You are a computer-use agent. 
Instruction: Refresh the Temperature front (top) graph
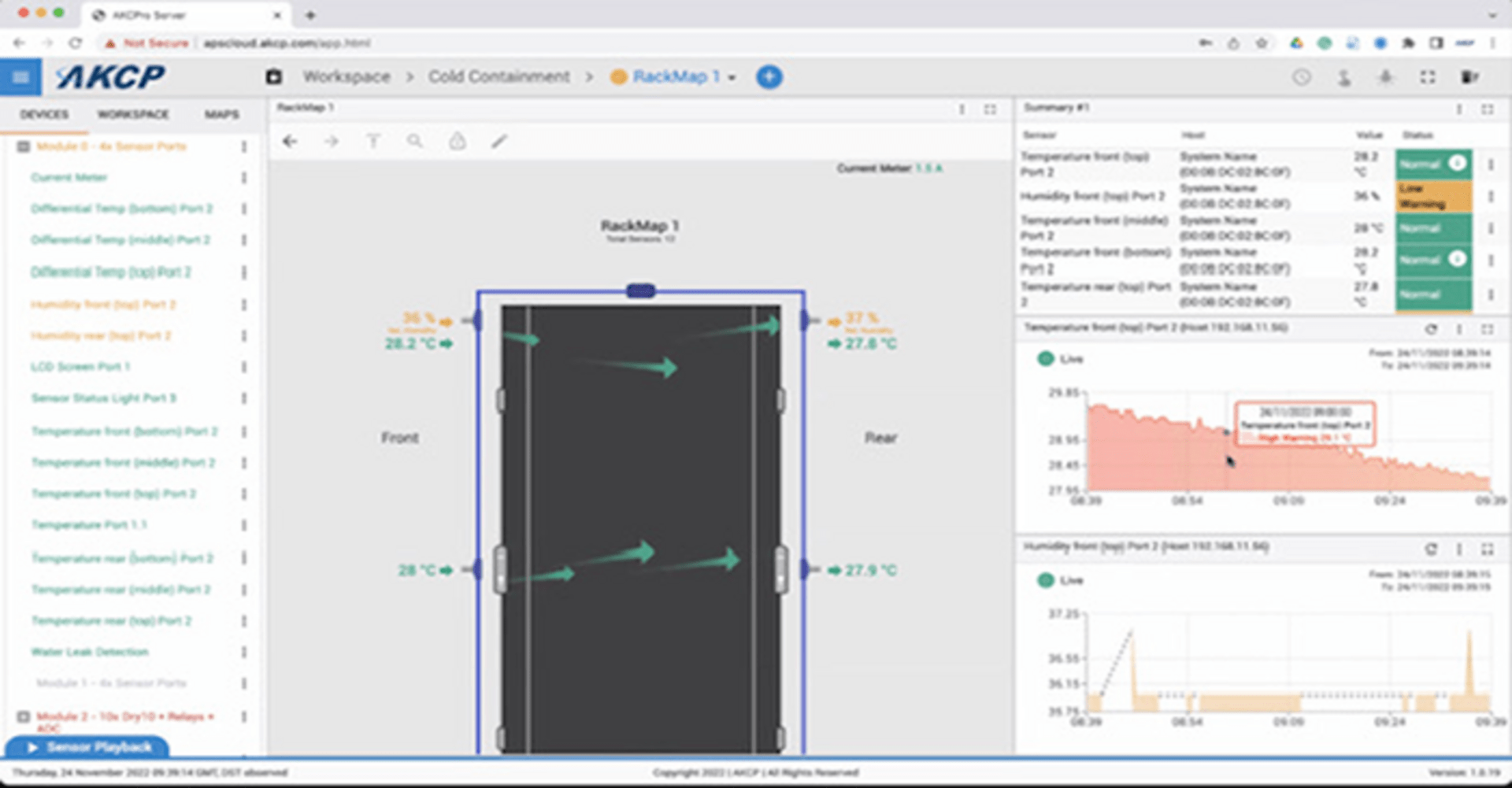pos(1431,329)
